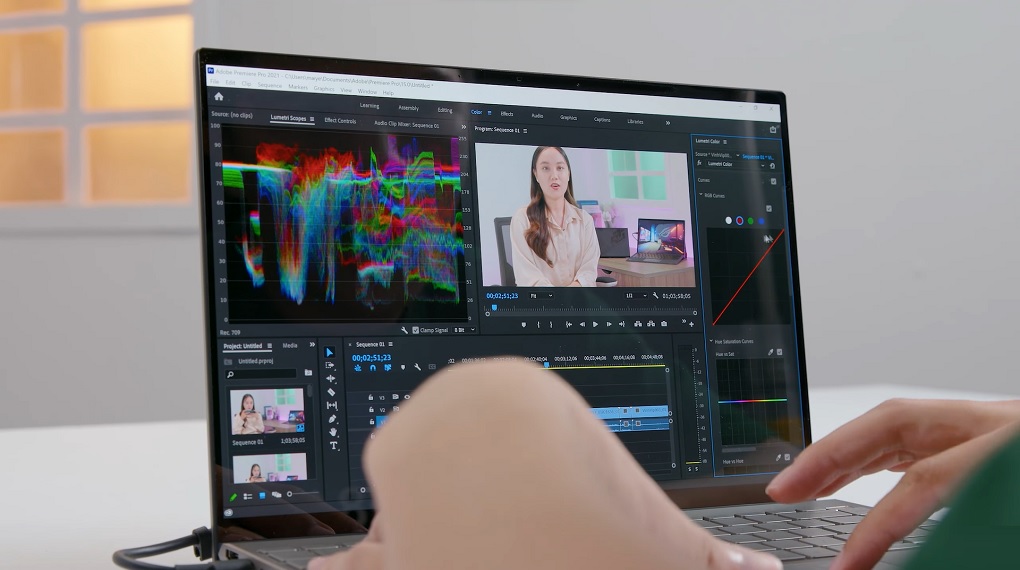
Task: Select the Razor tool
Action: point(331,392)
